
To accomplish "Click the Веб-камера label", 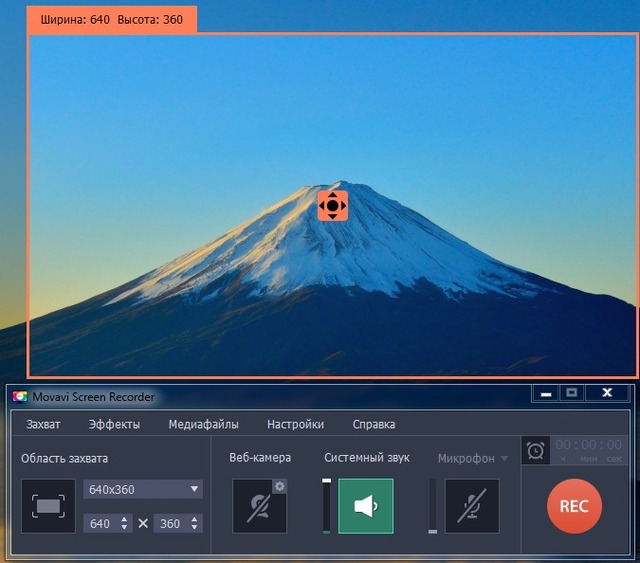I will [x=260, y=458].
